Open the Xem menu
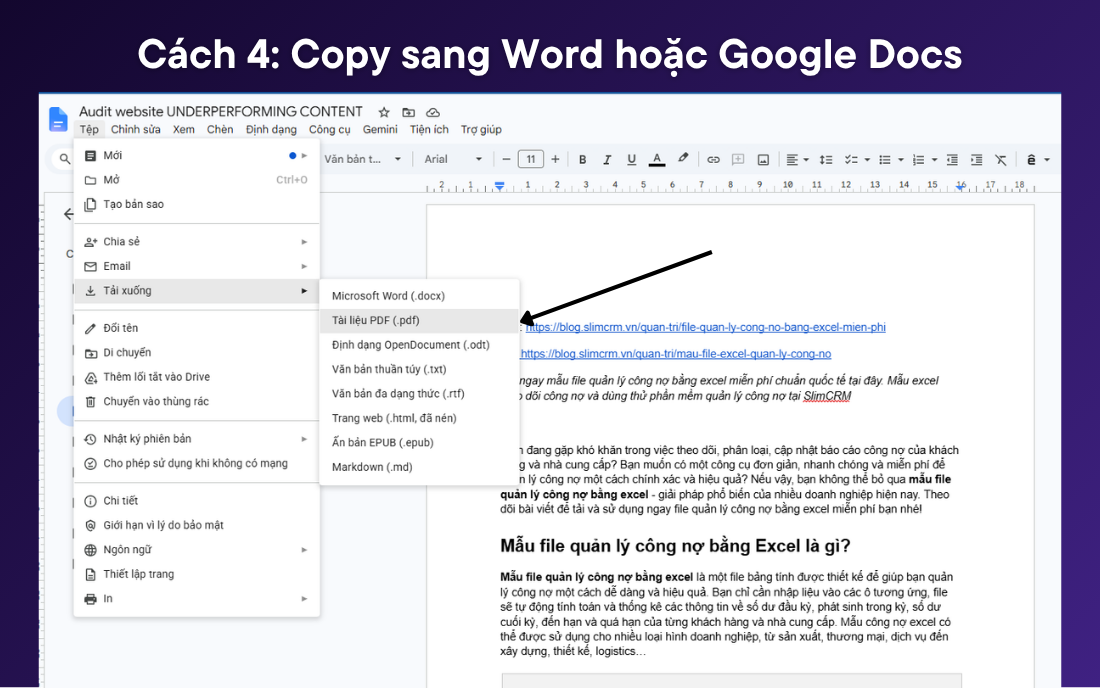This screenshot has width=1100, height=688. click(x=184, y=129)
